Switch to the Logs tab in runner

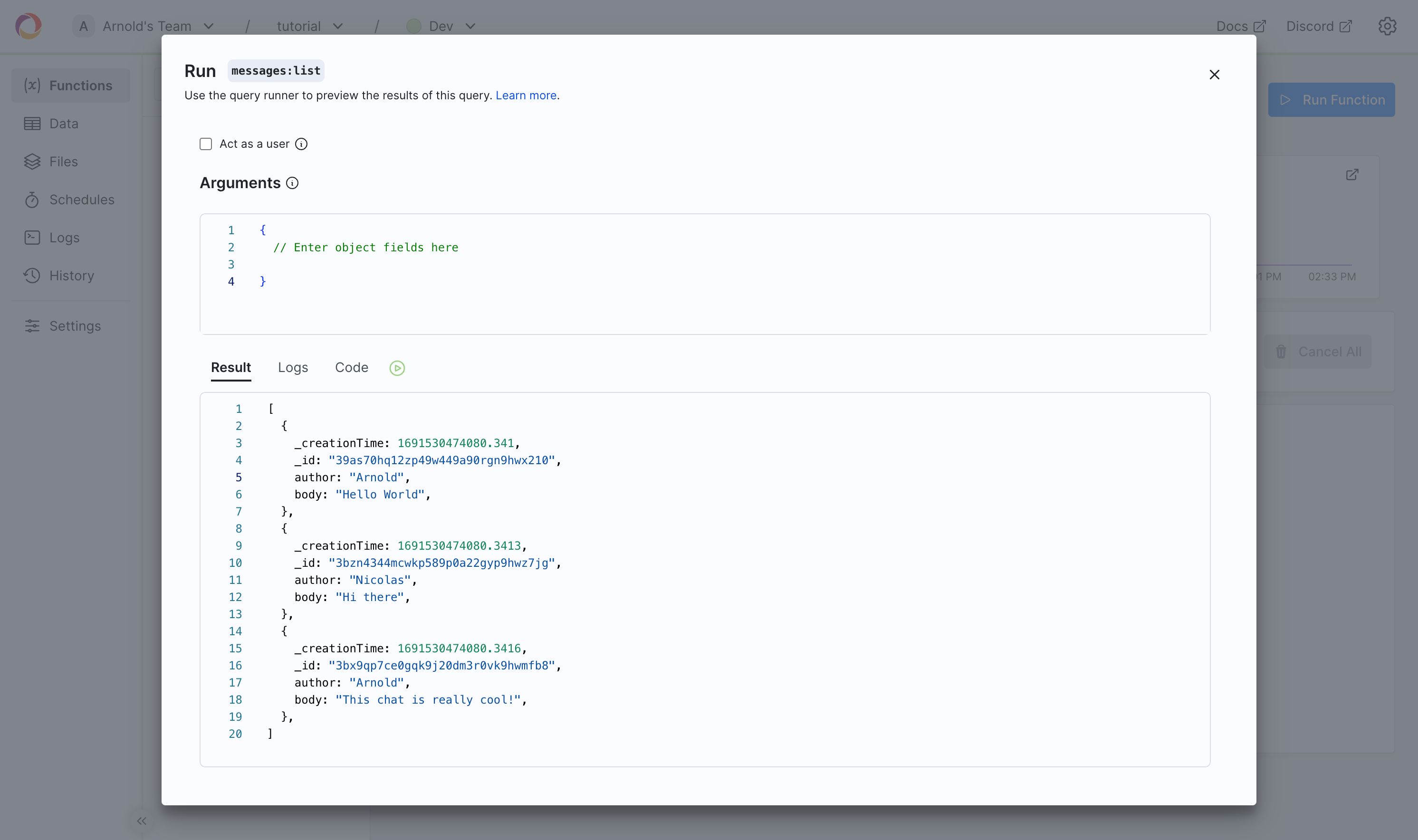(x=293, y=367)
